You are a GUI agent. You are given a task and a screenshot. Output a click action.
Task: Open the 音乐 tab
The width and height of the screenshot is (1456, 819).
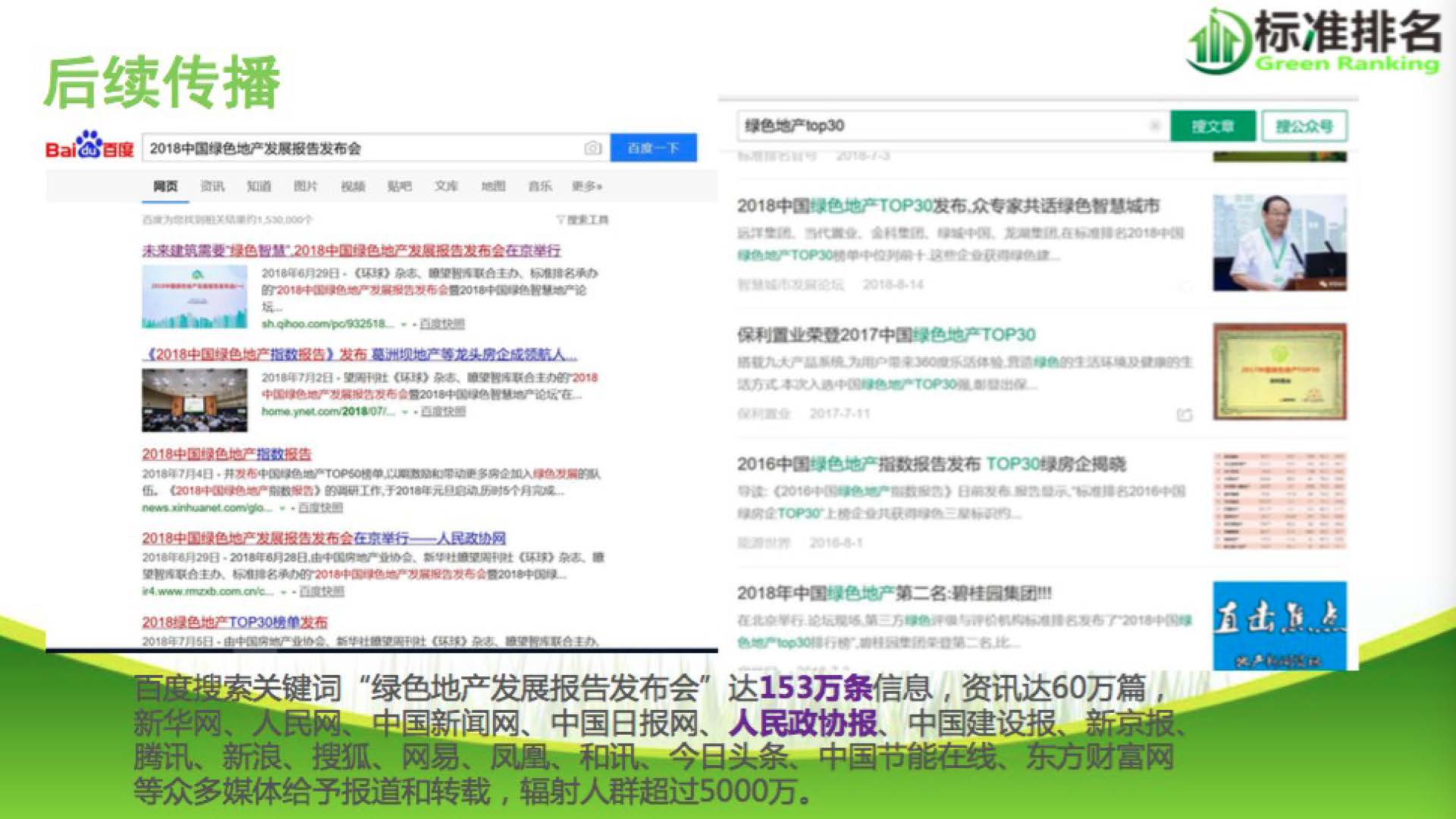pyautogui.click(x=540, y=187)
